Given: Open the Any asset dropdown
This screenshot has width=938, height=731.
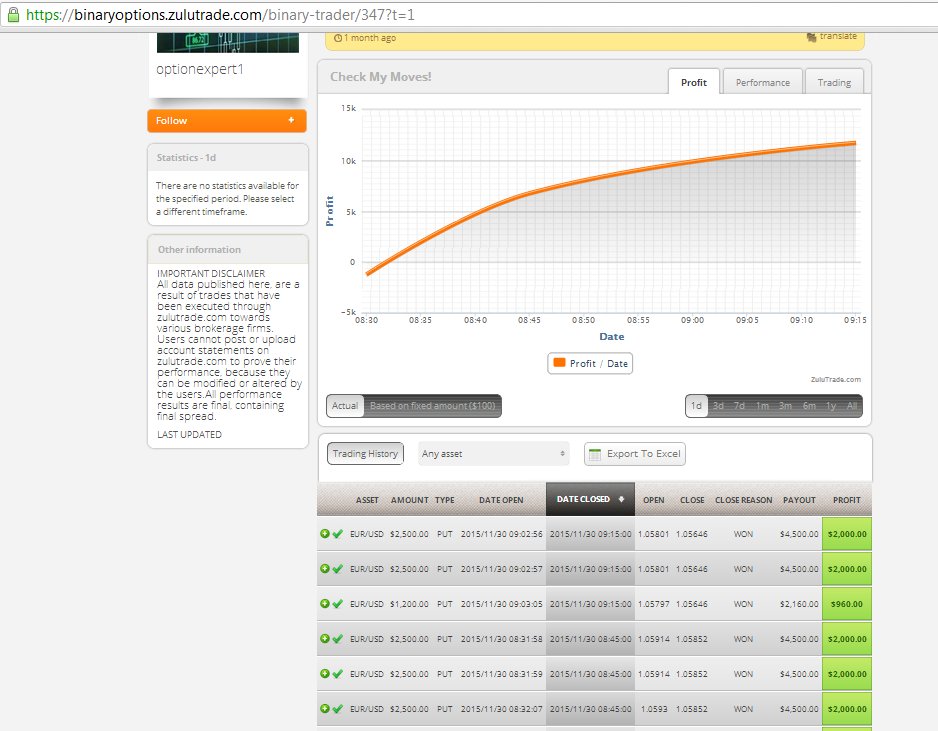Looking at the screenshot, I should [494, 454].
